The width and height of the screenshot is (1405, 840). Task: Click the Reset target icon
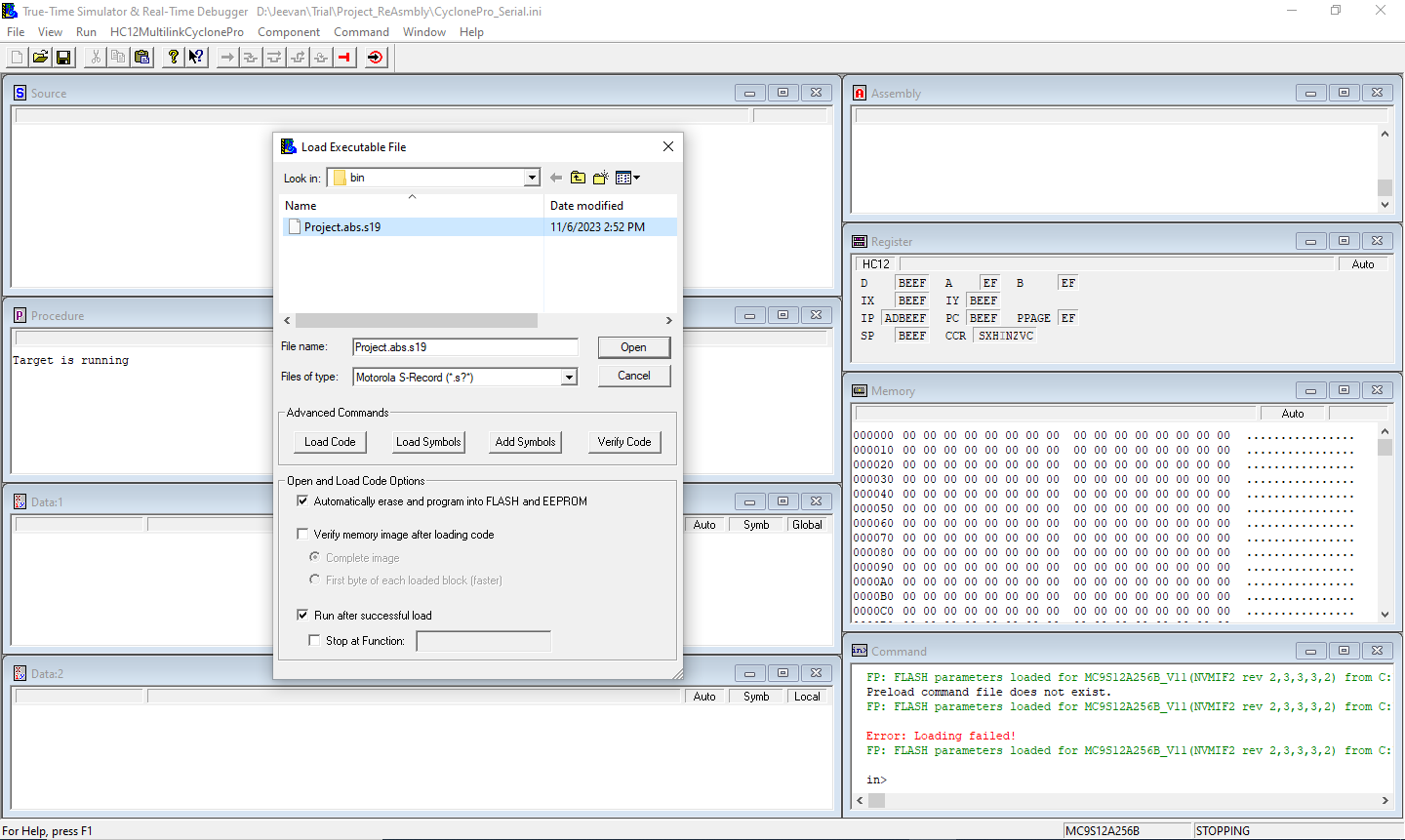[376, 57]
